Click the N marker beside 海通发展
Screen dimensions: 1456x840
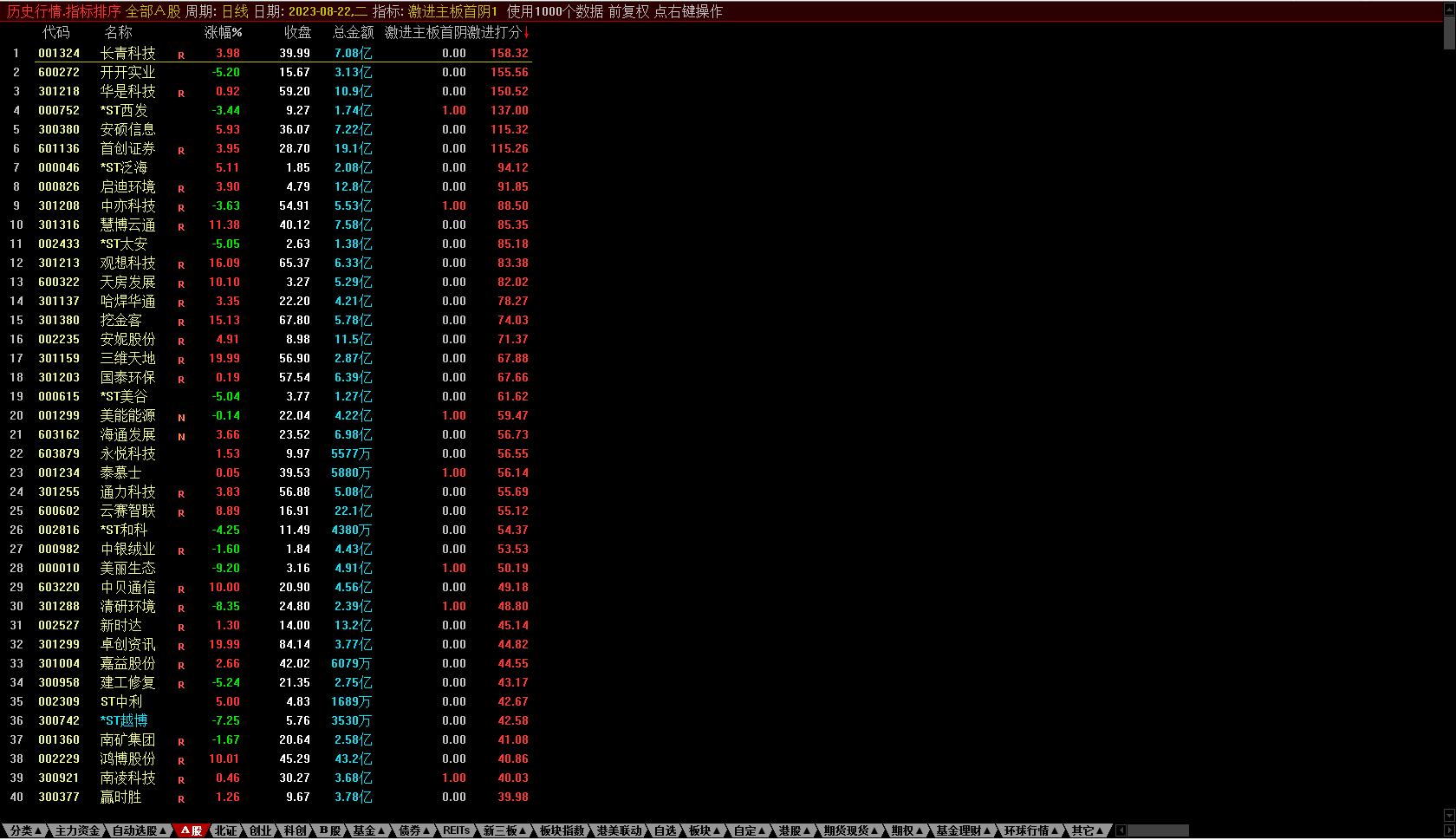[x=181, y=436]
